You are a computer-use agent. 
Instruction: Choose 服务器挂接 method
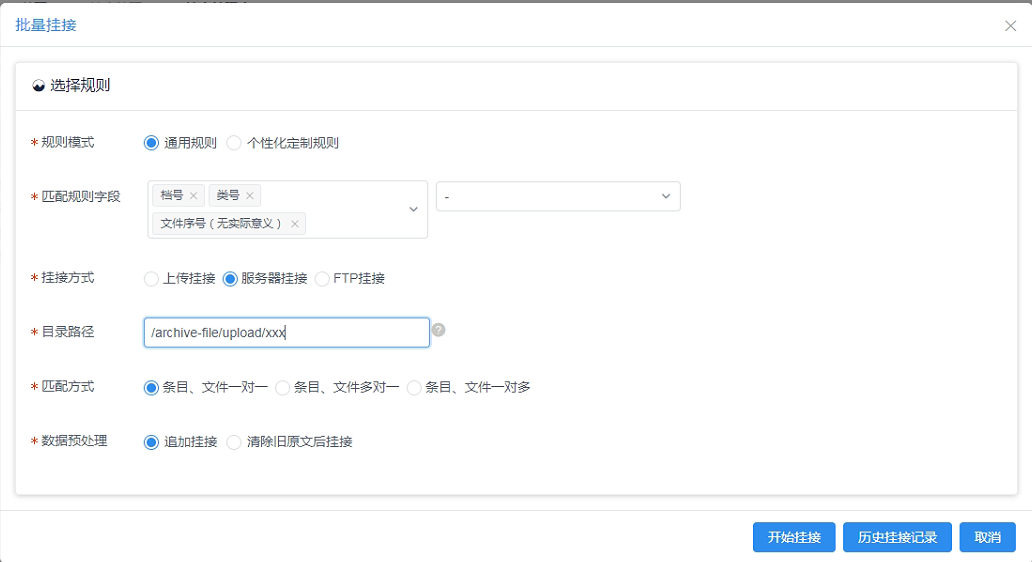(x=230, y=279)
